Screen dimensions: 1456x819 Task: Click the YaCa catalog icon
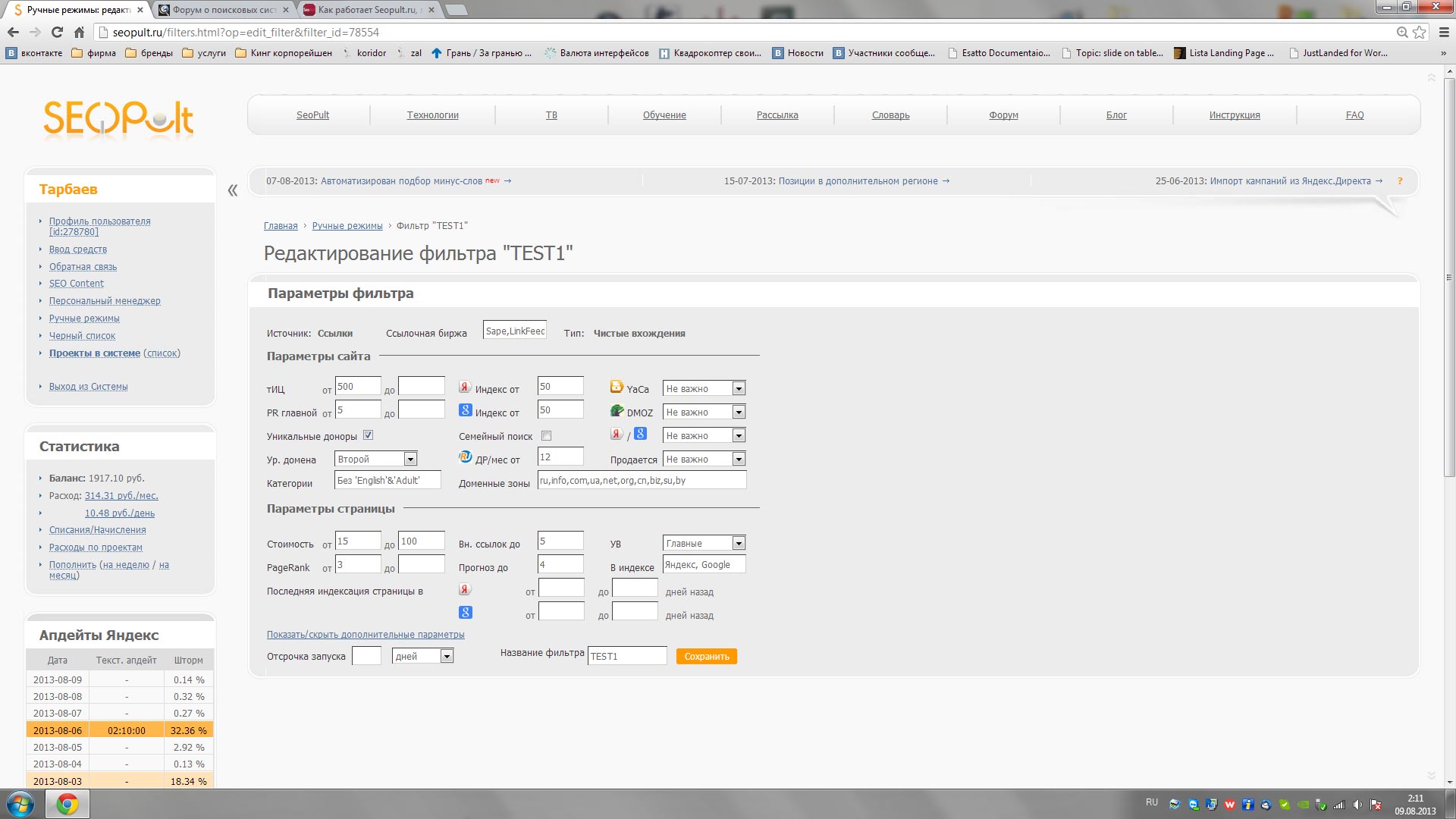pyautogui.click(x=617, y=387)
